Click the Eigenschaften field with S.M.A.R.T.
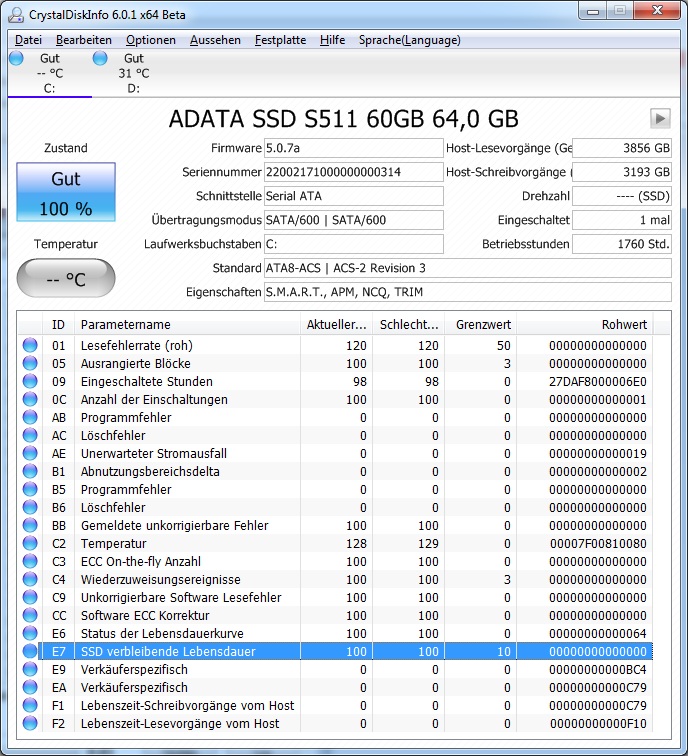The width and height of the screenshot is (688, 756). tap(468, 292)
